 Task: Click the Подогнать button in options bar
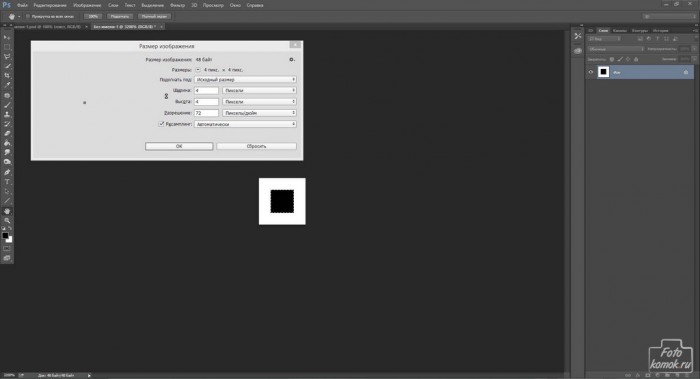tap(120, 17)
